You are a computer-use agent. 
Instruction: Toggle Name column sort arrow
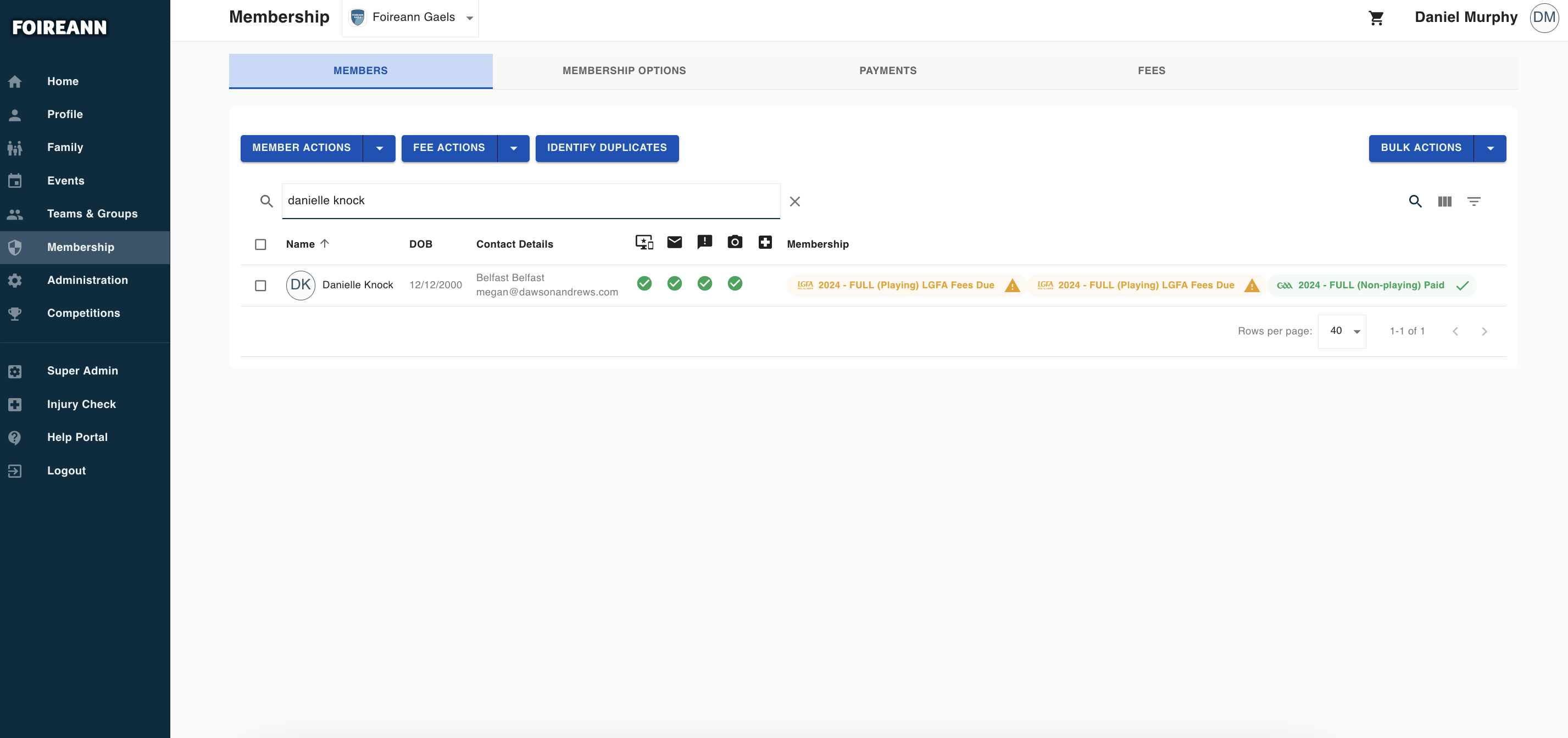pyautogui.click(x=325, y=243)
